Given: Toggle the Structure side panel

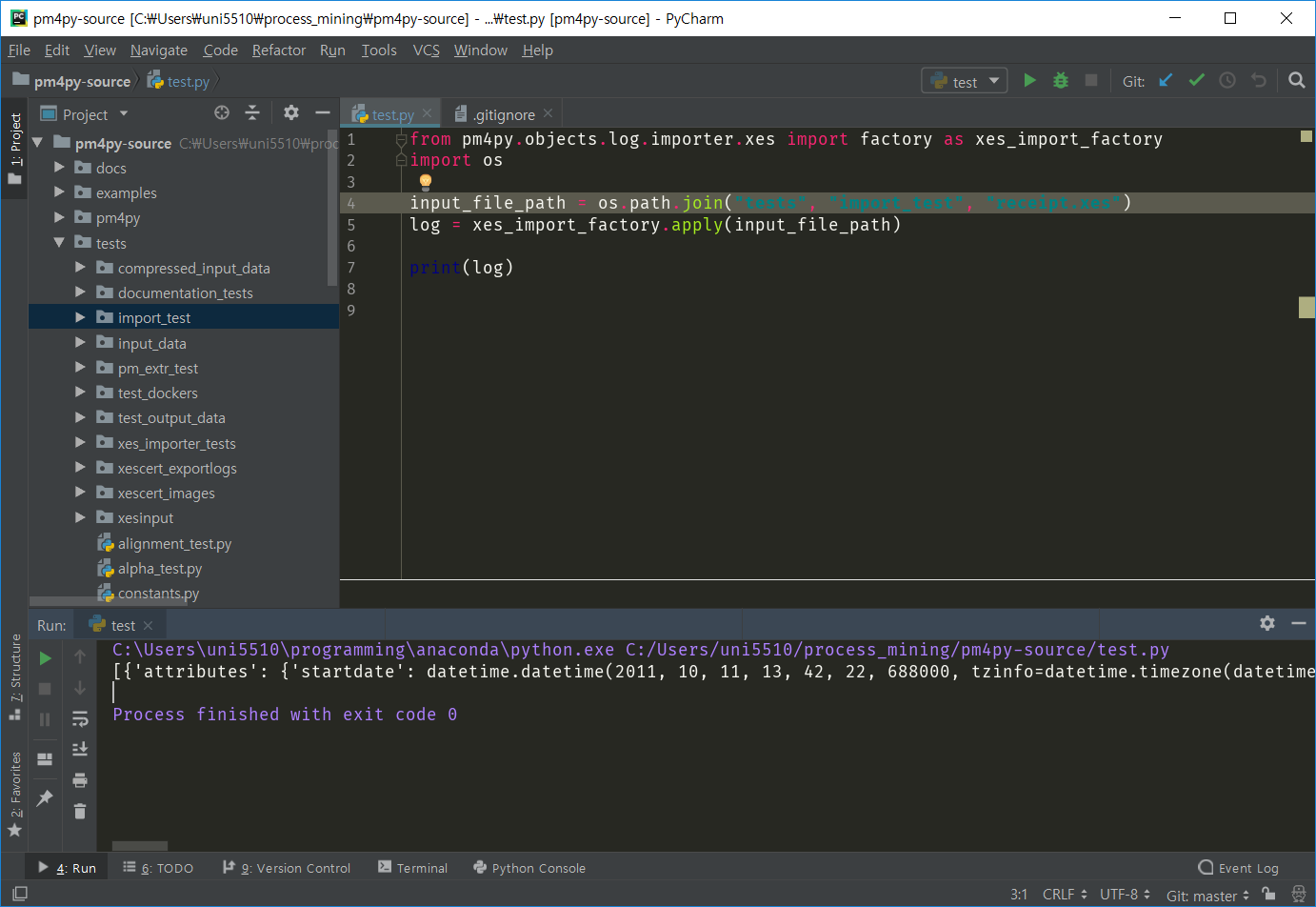Looking at the screenshot, I should (x=14, y=676).
